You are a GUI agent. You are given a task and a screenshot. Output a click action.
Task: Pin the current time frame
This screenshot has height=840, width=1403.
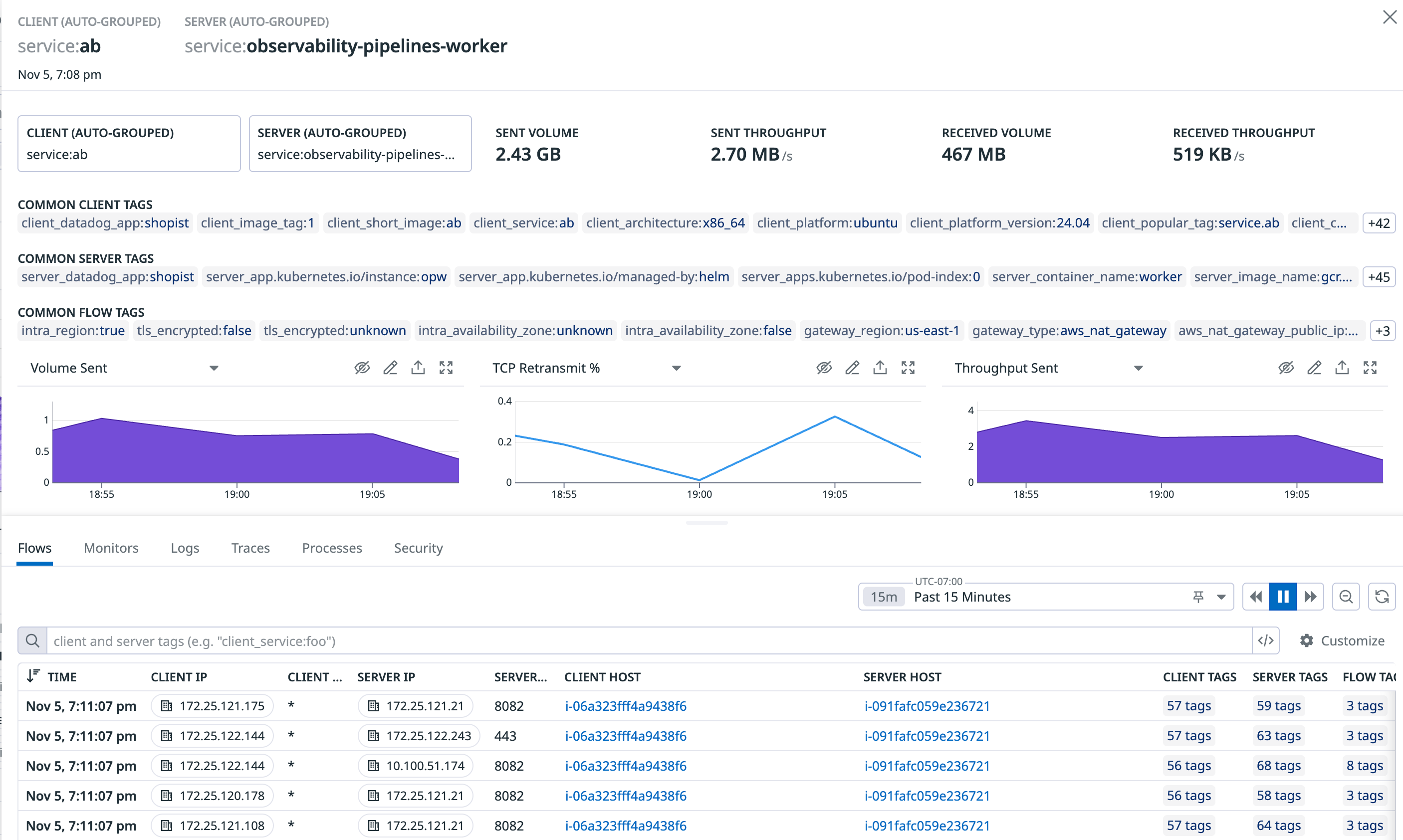tap(1197, 597)
